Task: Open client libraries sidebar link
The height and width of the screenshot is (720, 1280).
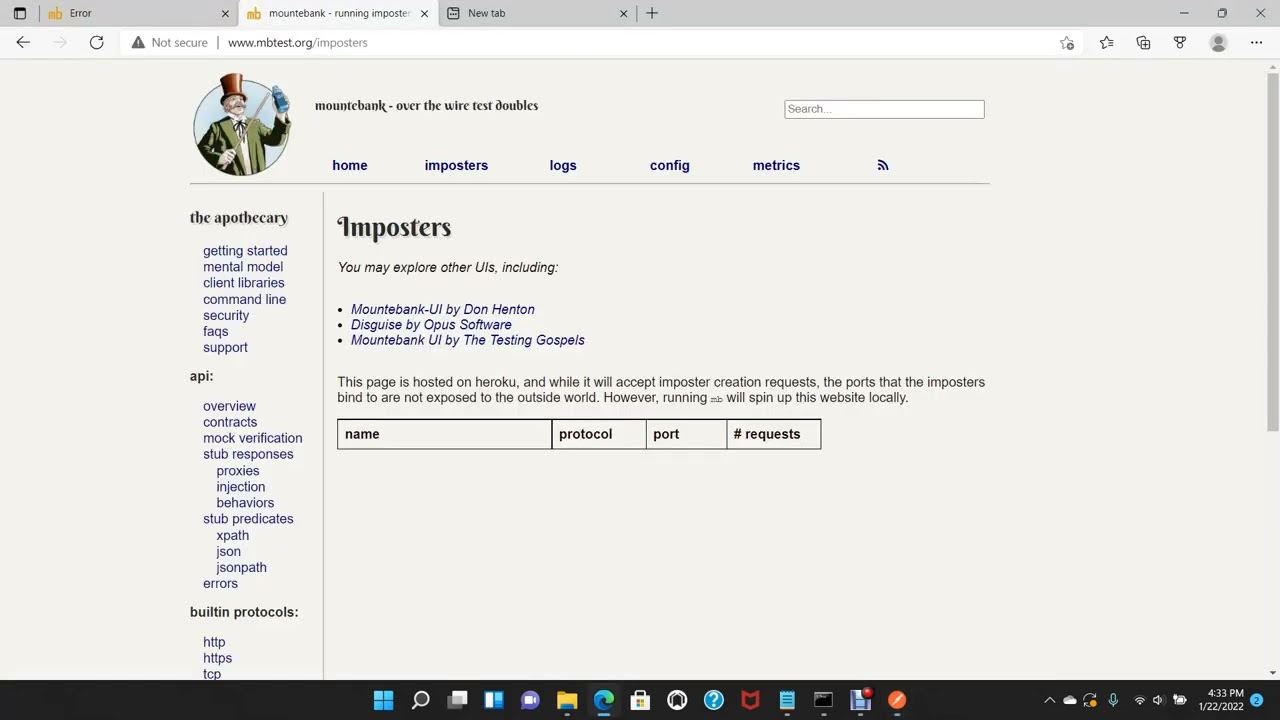Action: coord(244,283)
